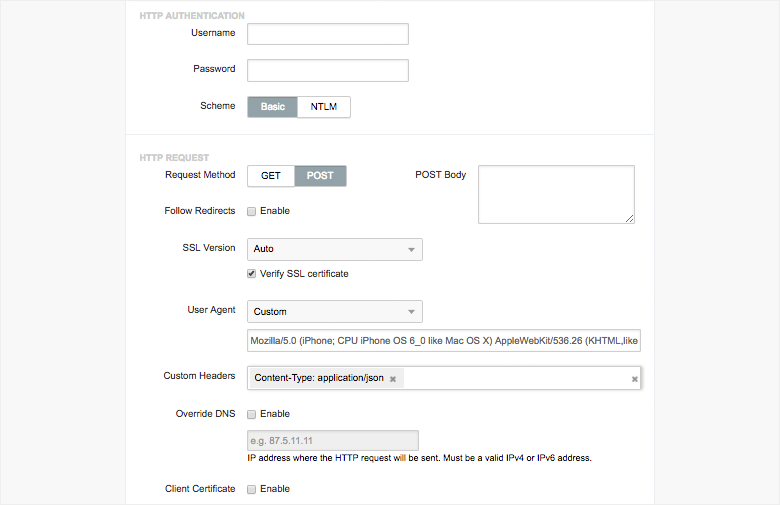Remove the Content-Type header tag
This screenshot has width=780, height=505.
393,379
